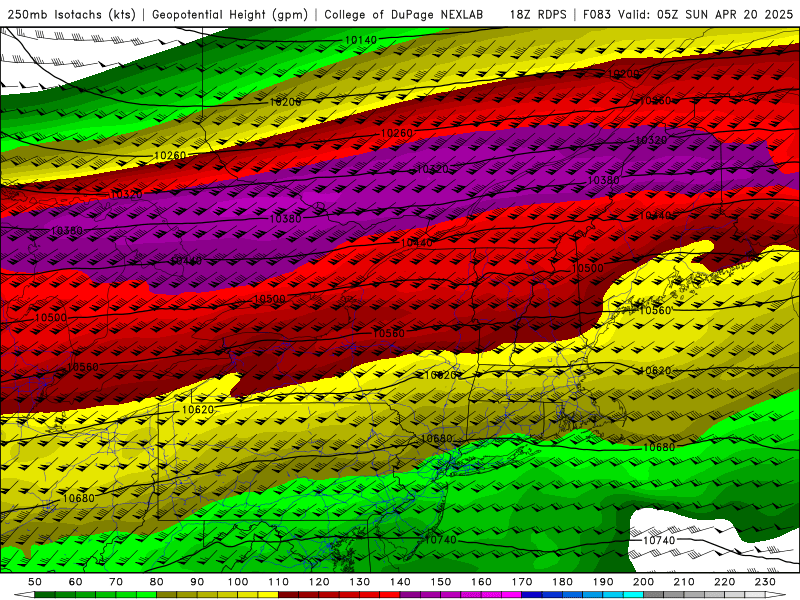Click 'Valid: 05Z SUN APR 20 2025' timestamp
This screenshot has width=800, height=600.
pos(706,15)
